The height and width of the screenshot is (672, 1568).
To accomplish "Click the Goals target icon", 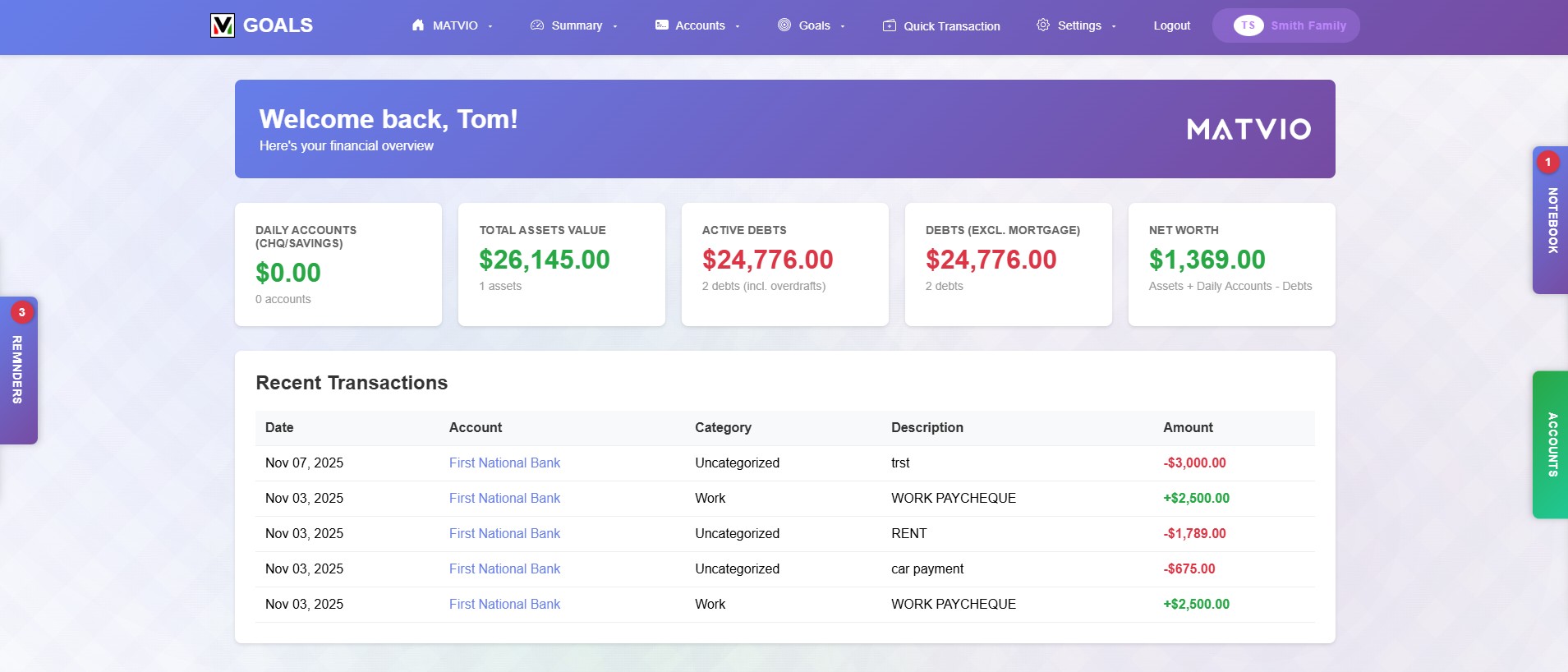I will tap(784, 25).
